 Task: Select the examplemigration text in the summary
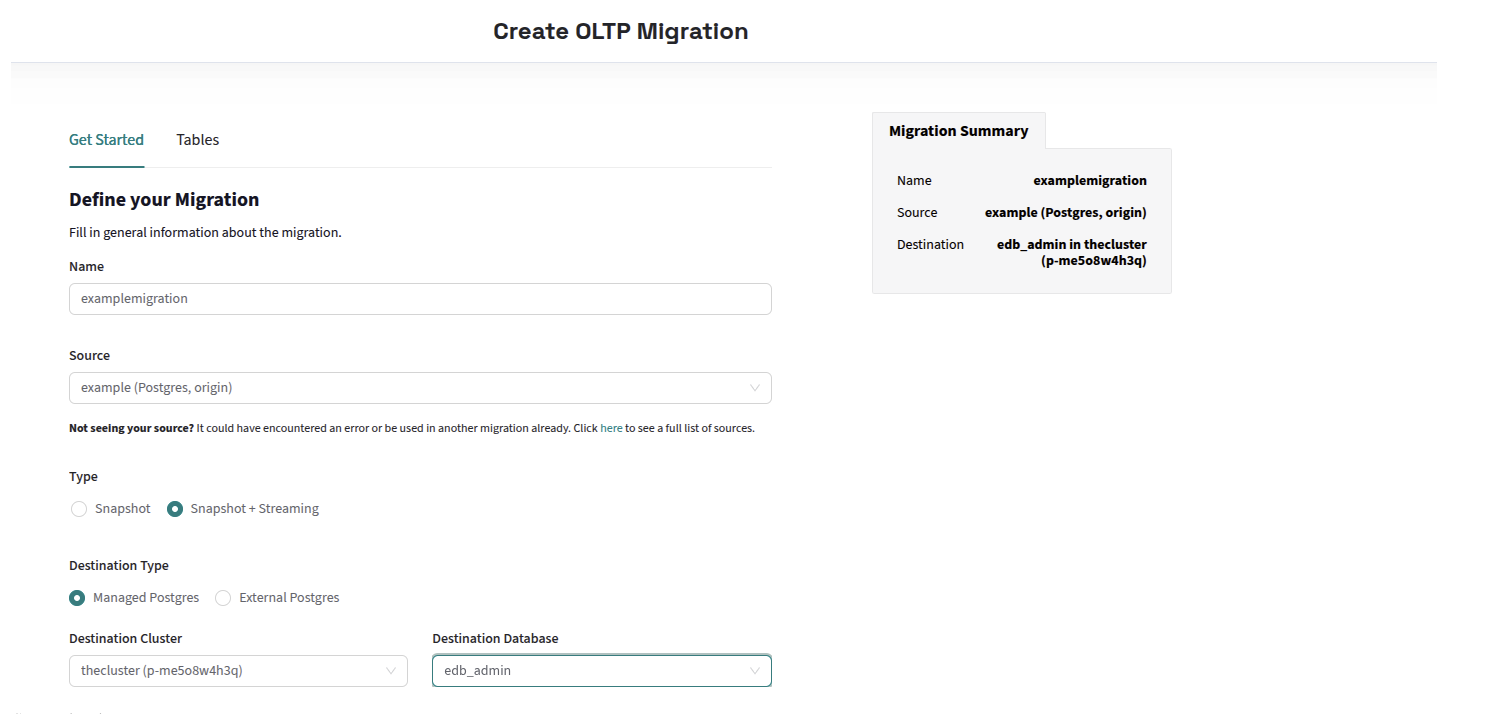pos(1089,180)
